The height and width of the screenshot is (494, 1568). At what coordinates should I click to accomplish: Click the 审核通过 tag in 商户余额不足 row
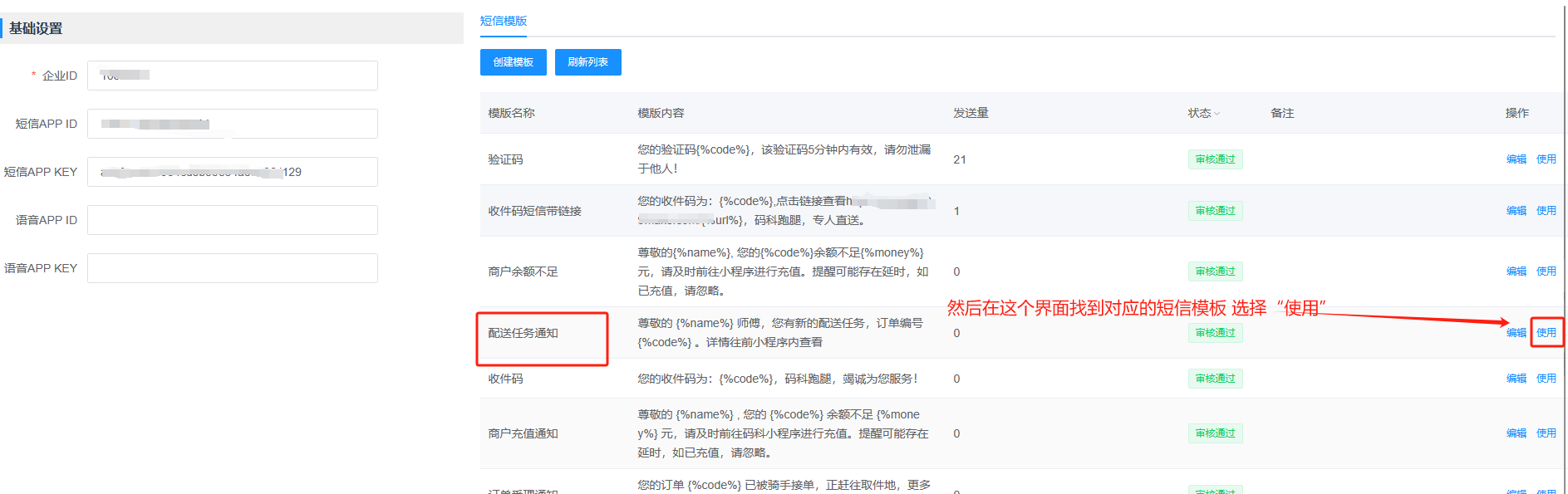point(1216,271)
